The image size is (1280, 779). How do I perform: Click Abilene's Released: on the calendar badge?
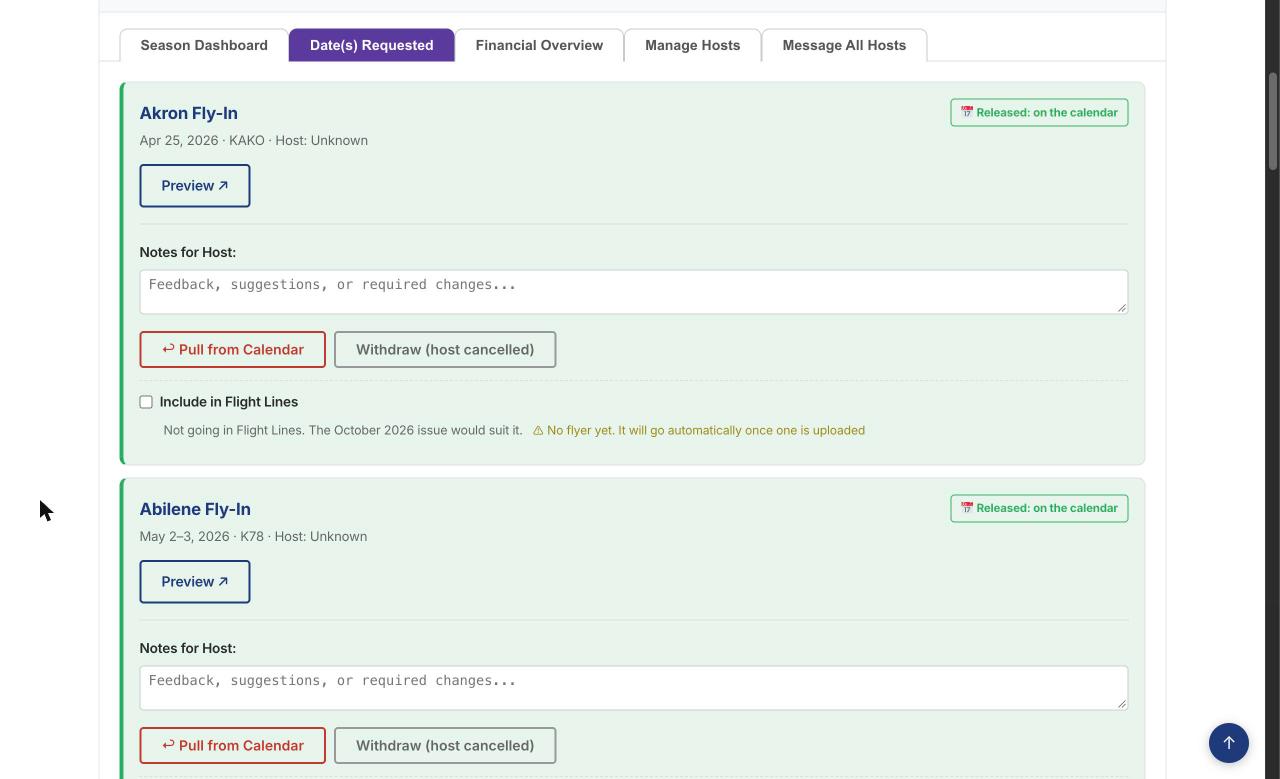[1039, 508]
